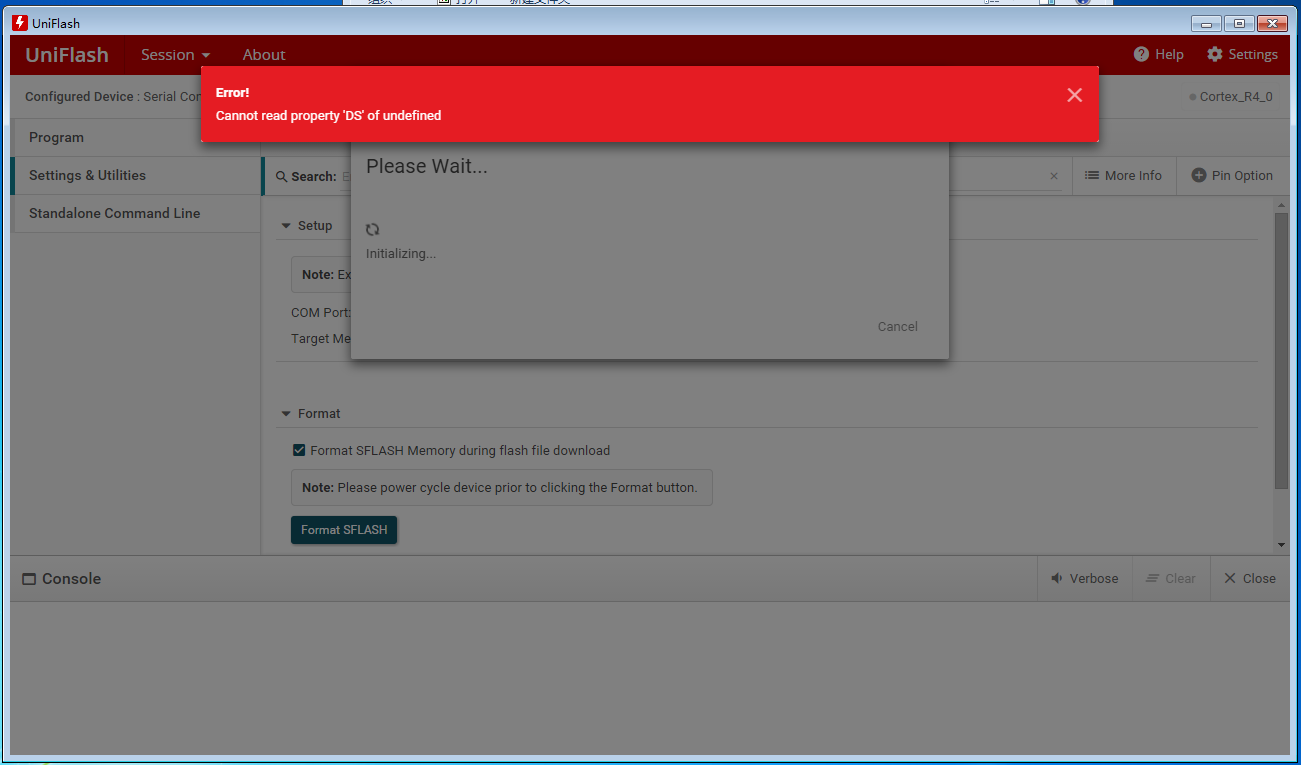This screenshot has height=765, width=1301.
Task: Click the Console panel window icon
Action: pos(29,579)
